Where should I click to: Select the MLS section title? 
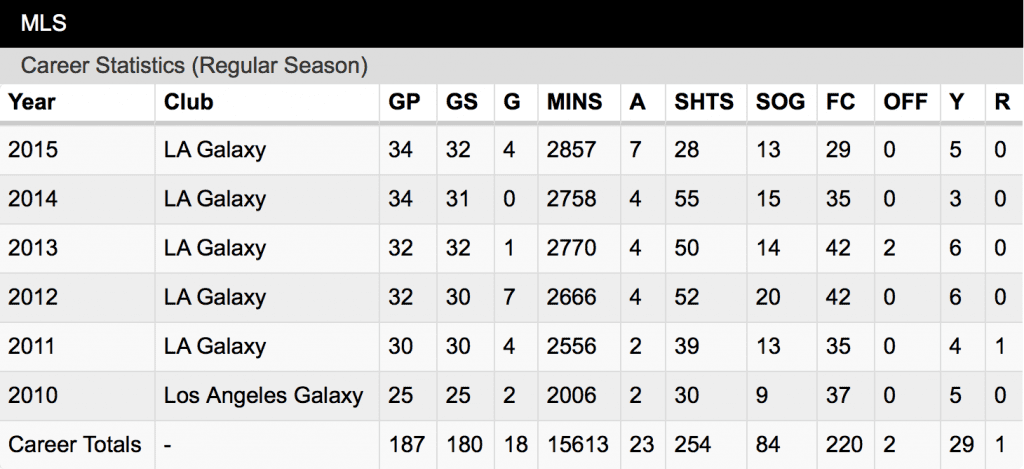[43, 24]
